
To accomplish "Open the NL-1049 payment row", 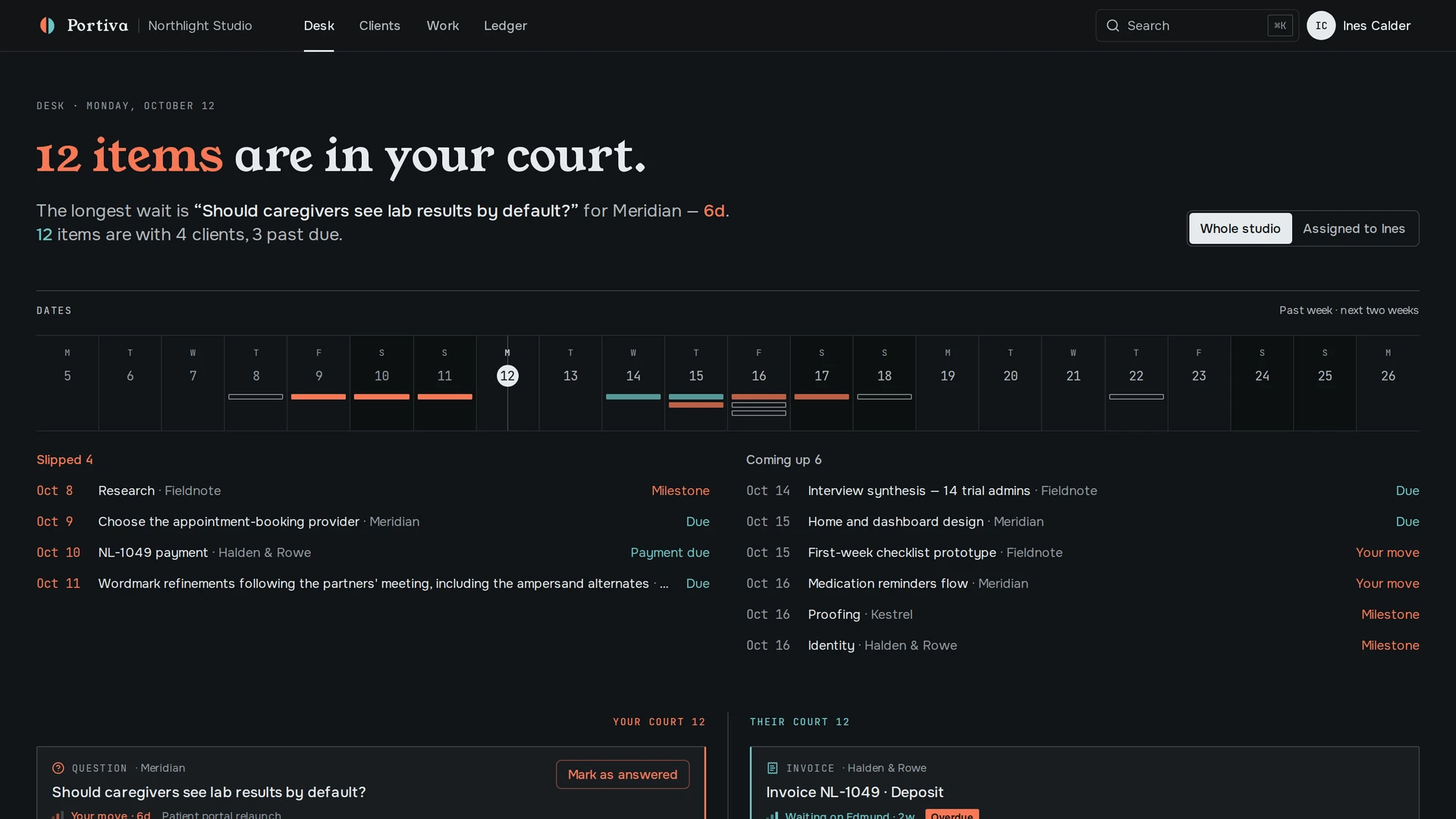I will (373, 553).
